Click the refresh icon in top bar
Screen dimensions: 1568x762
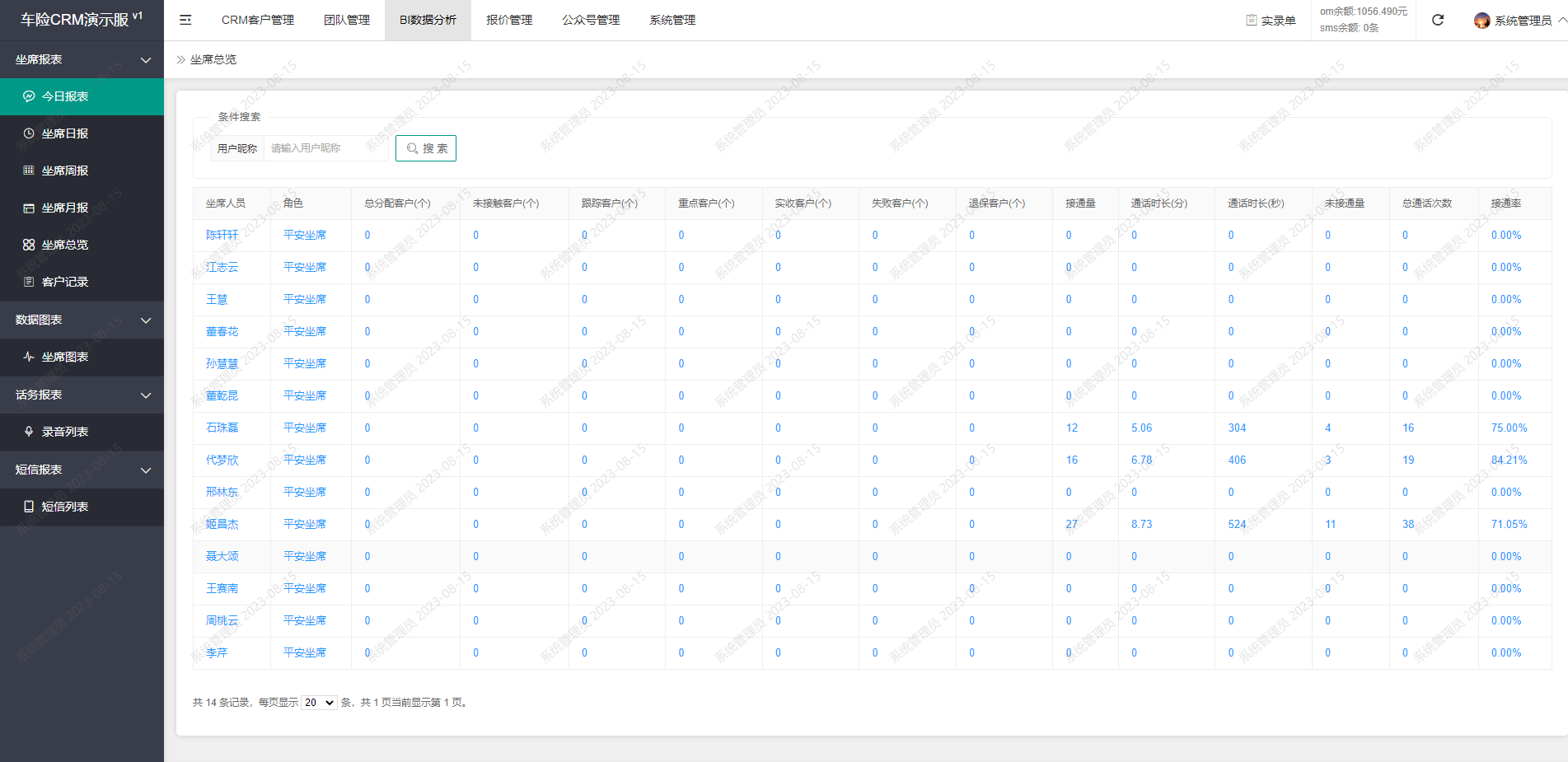[1438, 20]
